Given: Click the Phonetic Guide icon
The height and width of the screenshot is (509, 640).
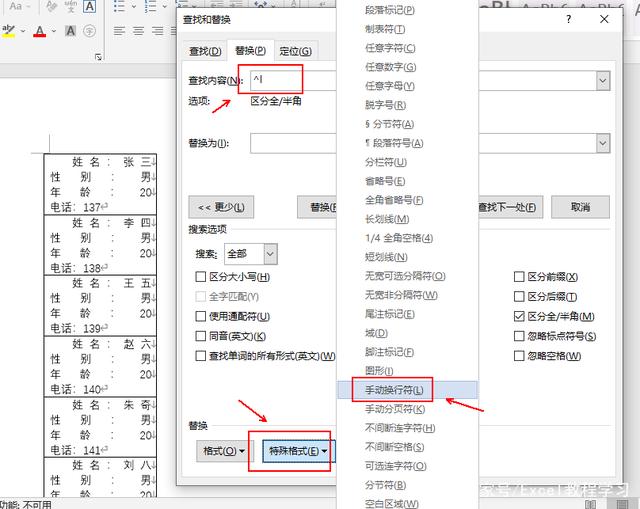Looking at the screenshot, I should (x=70, y=6).
